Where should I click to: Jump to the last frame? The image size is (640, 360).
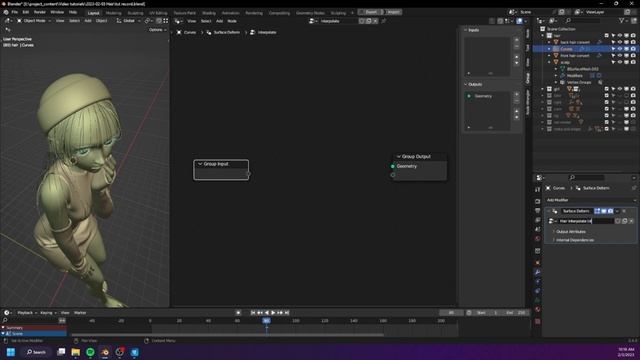click(287, 313)
